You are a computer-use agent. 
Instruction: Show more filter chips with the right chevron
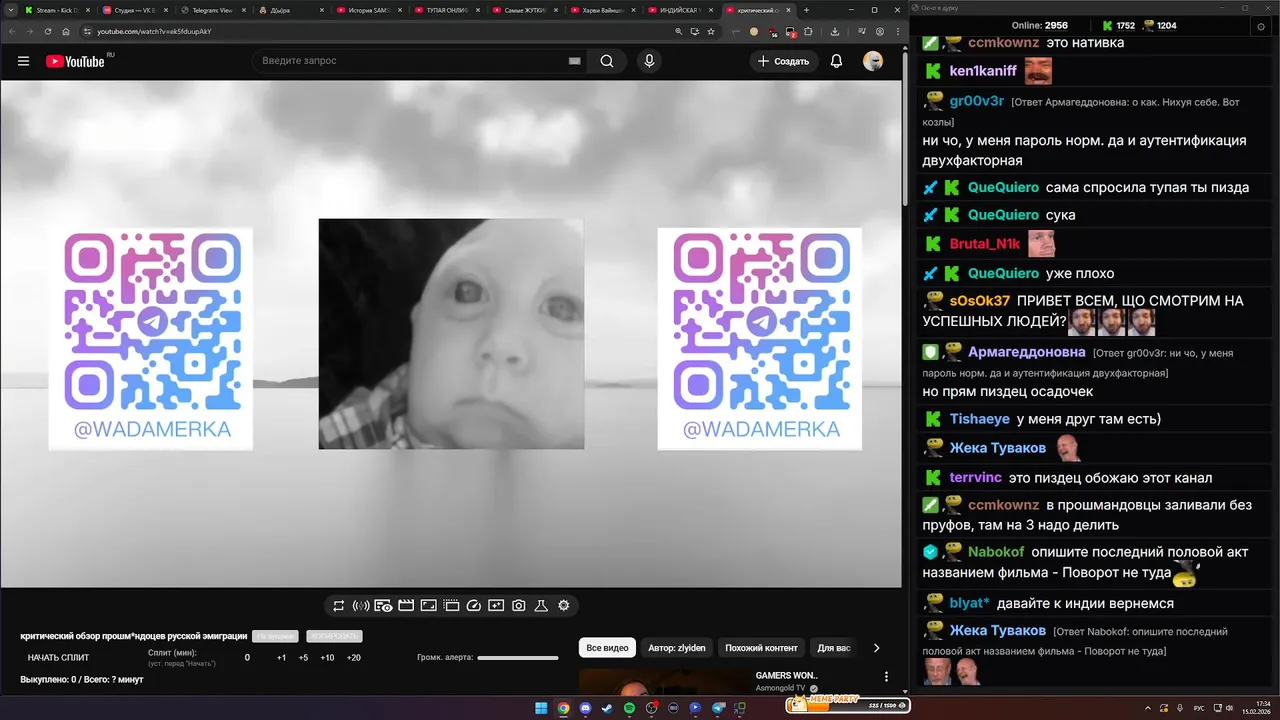[x=877, y=648]
